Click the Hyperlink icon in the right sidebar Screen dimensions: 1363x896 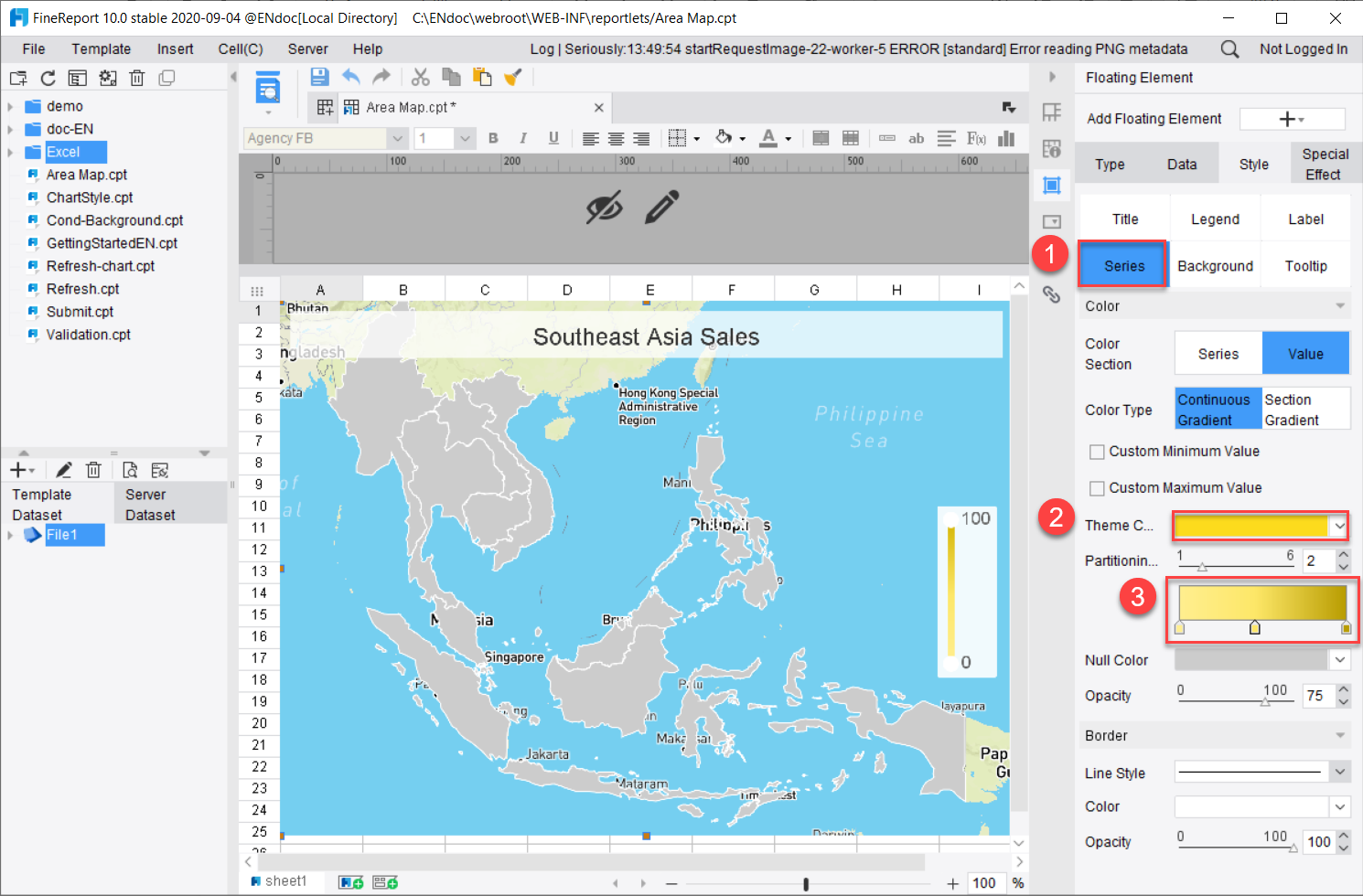(1052, 294)
